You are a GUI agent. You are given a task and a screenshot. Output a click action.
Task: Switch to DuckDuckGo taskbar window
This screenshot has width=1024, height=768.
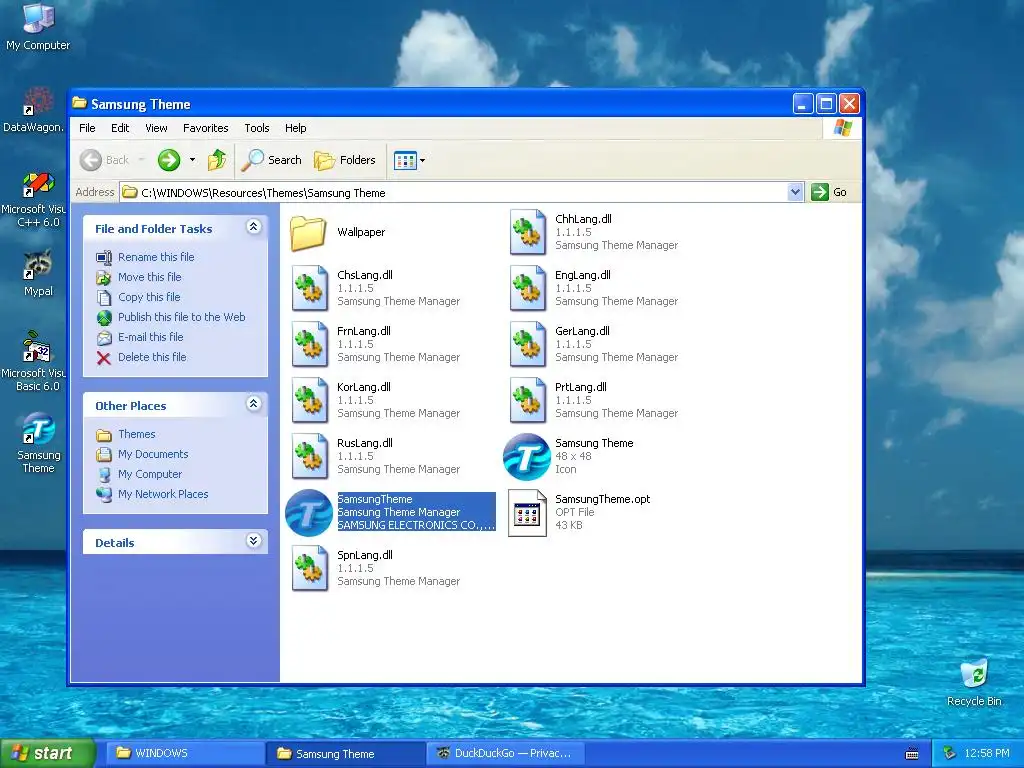(x=506, y=753)
